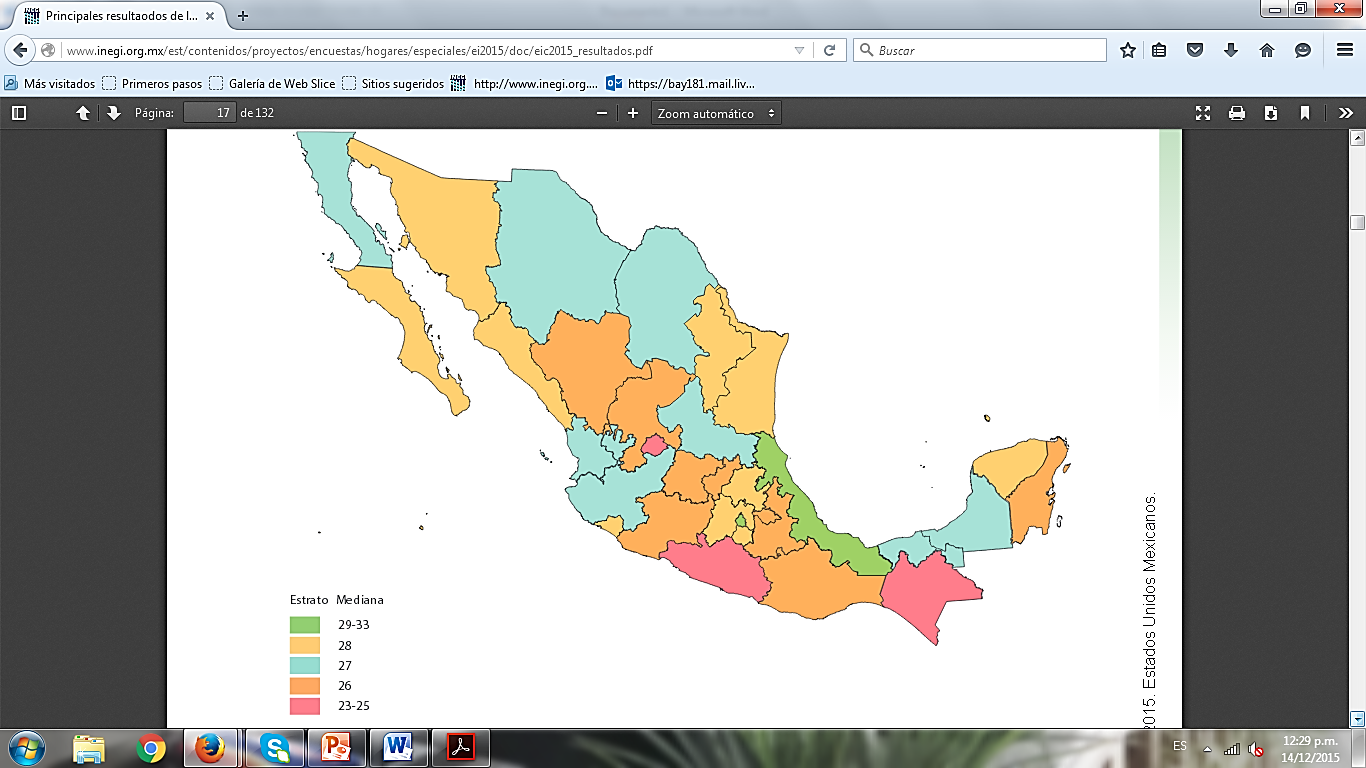Open the Galería de Web Slice bookmark
This screenshot has width=1366, height=768.
pos(272,84)
